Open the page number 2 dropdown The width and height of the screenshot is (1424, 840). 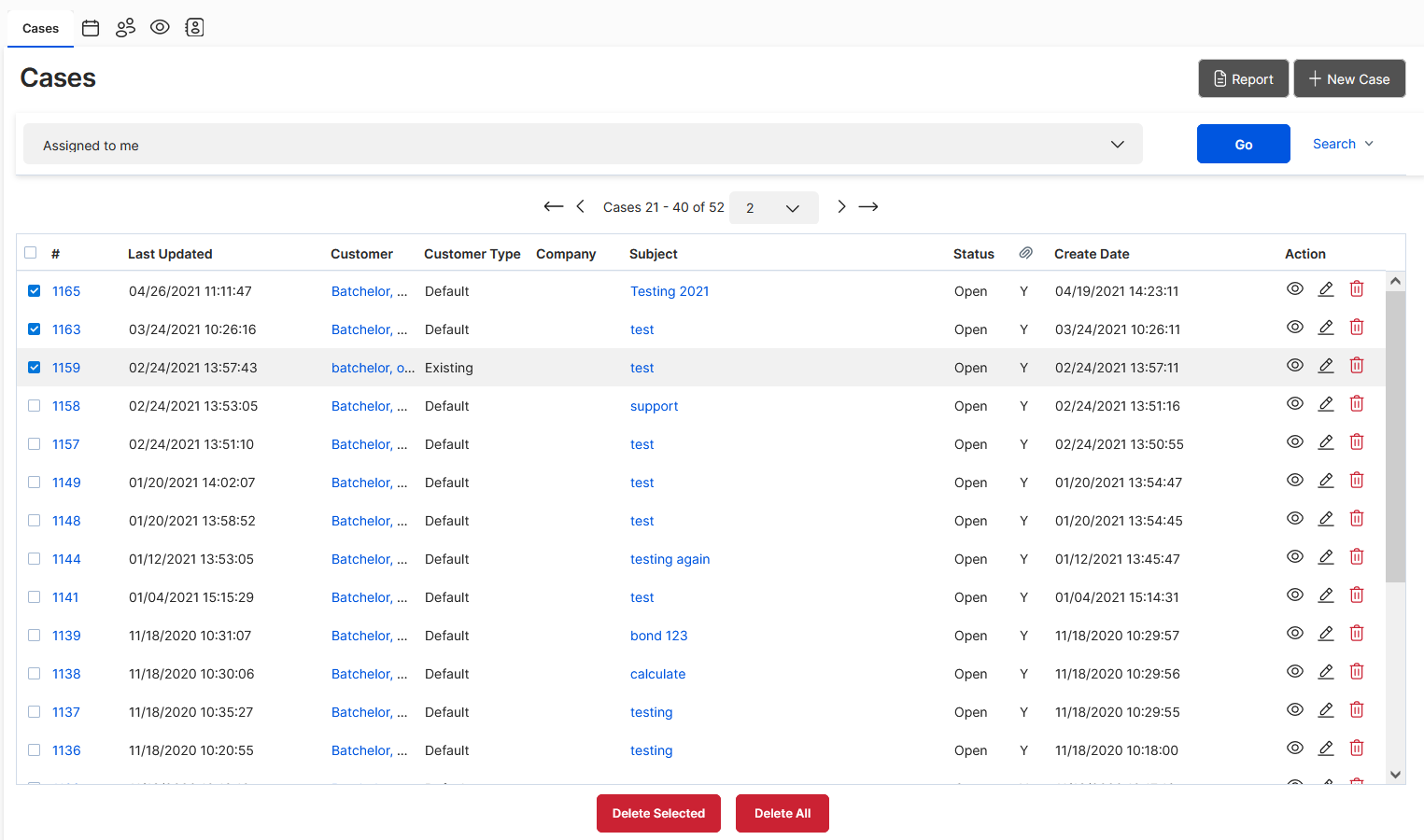(773, 208)
